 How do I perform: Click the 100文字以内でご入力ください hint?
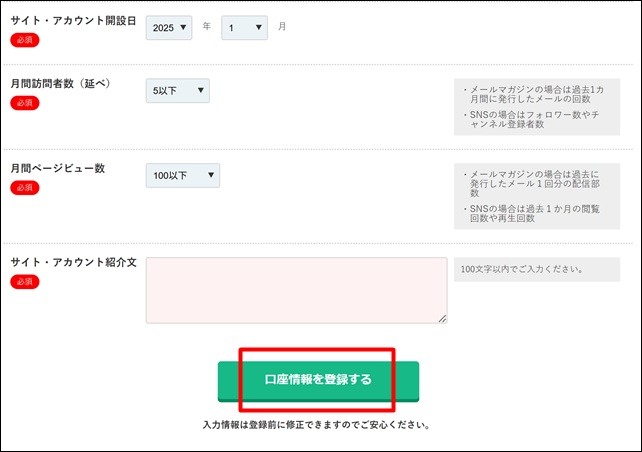pos(522,269)
